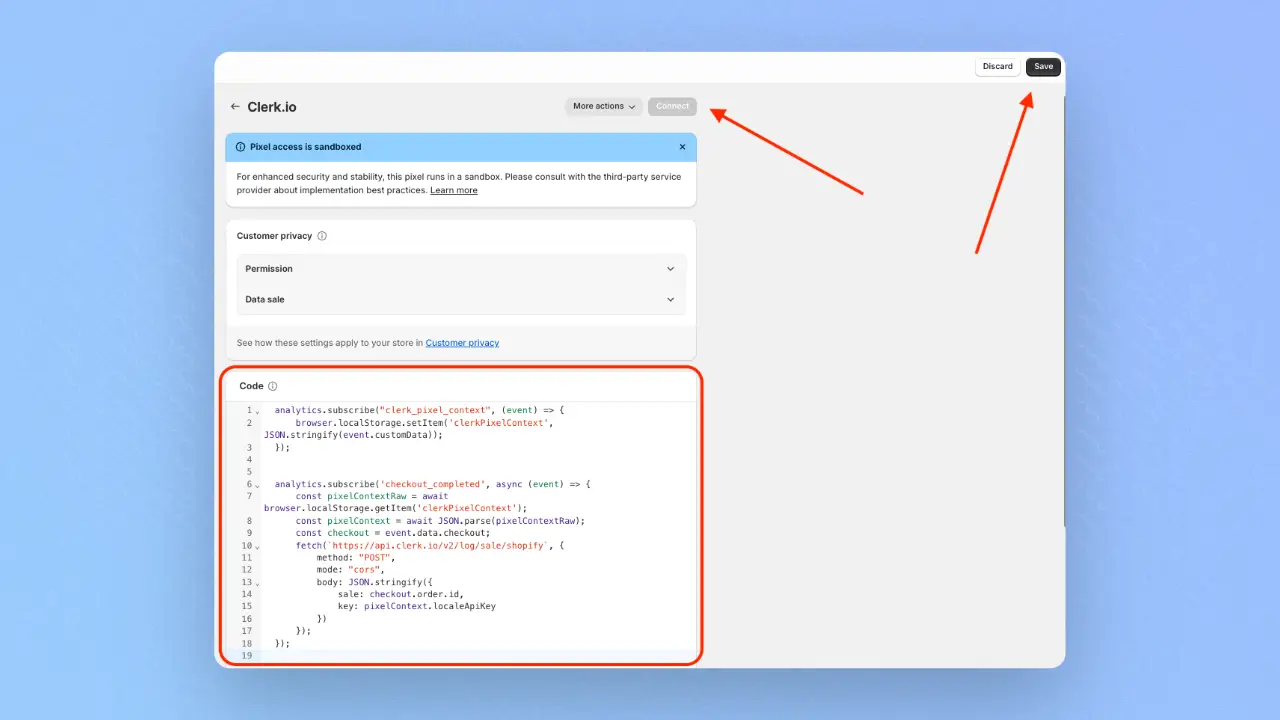Screen dimensions: 1280x720
Task: Open the Learn more link
Action: click(x=453, y=190)
